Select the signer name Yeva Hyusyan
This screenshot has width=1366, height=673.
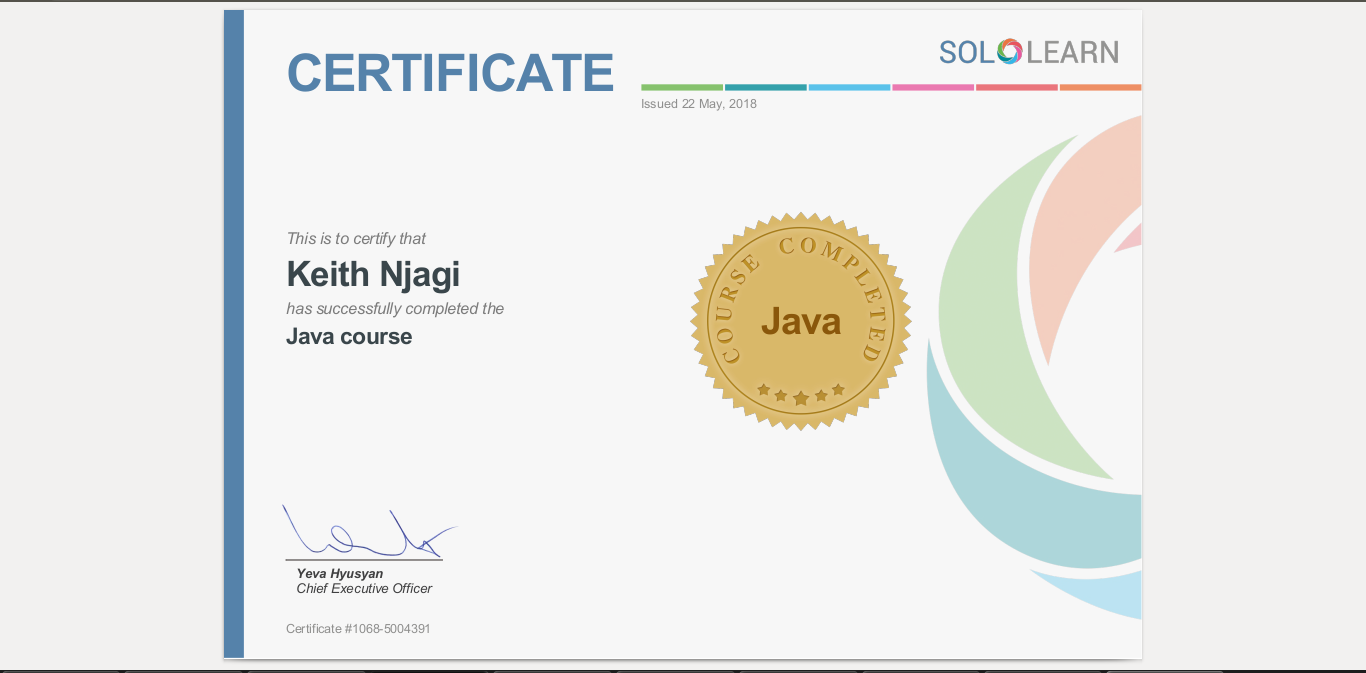point(340,574)
